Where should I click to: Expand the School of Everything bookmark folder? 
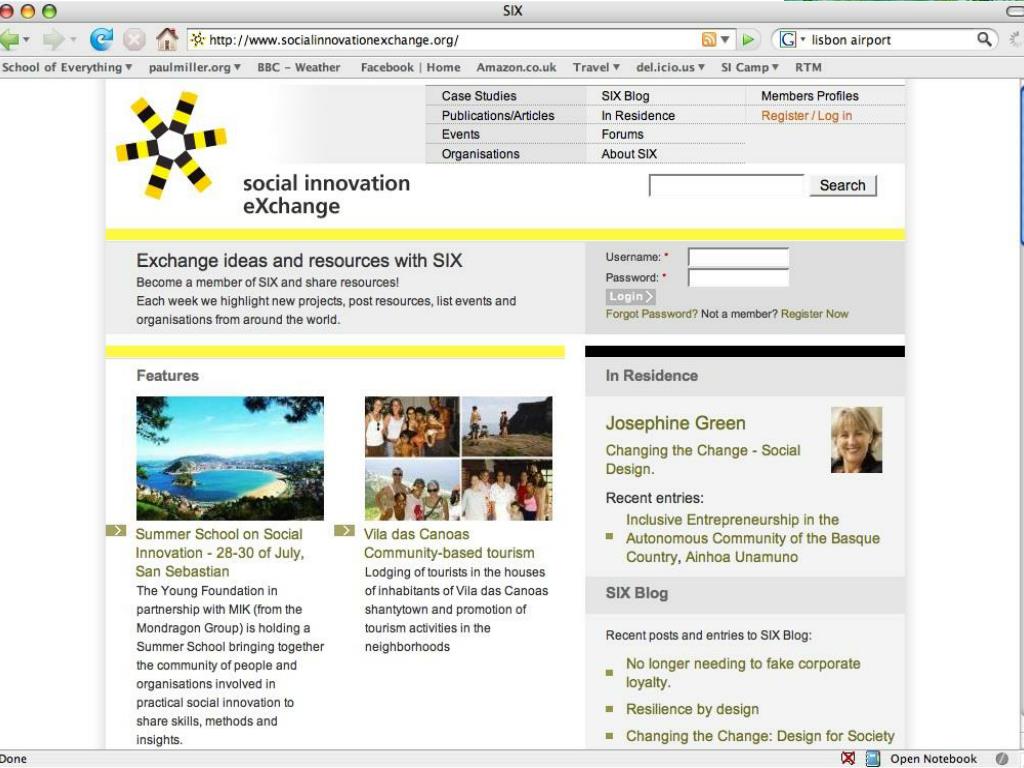(67, 67)
